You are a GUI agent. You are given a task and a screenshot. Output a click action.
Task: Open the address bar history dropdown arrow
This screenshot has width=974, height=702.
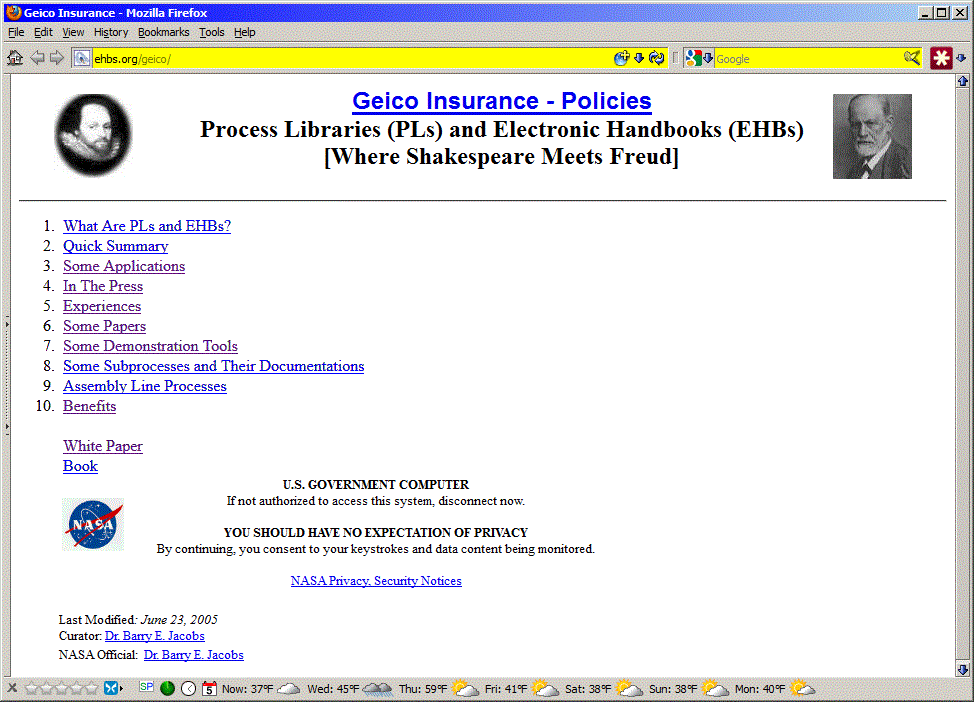(x=639, y=58)
